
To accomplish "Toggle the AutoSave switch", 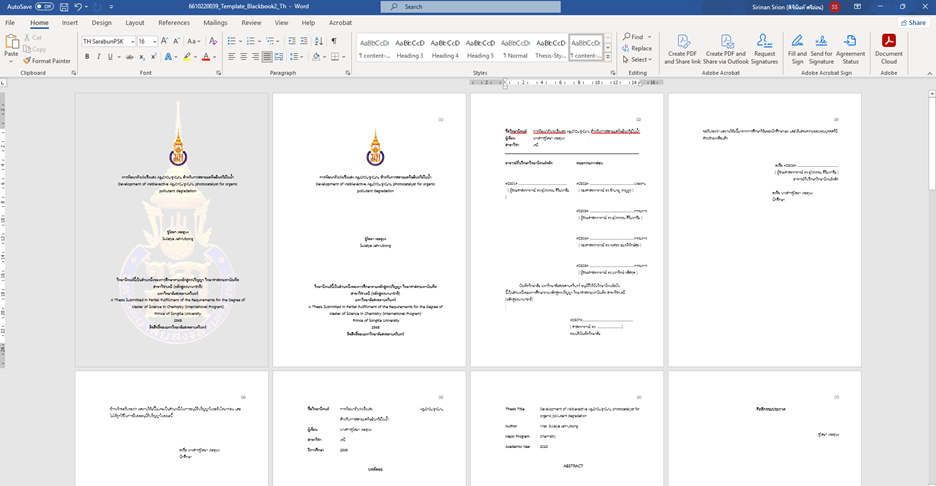I will [44, 6].
